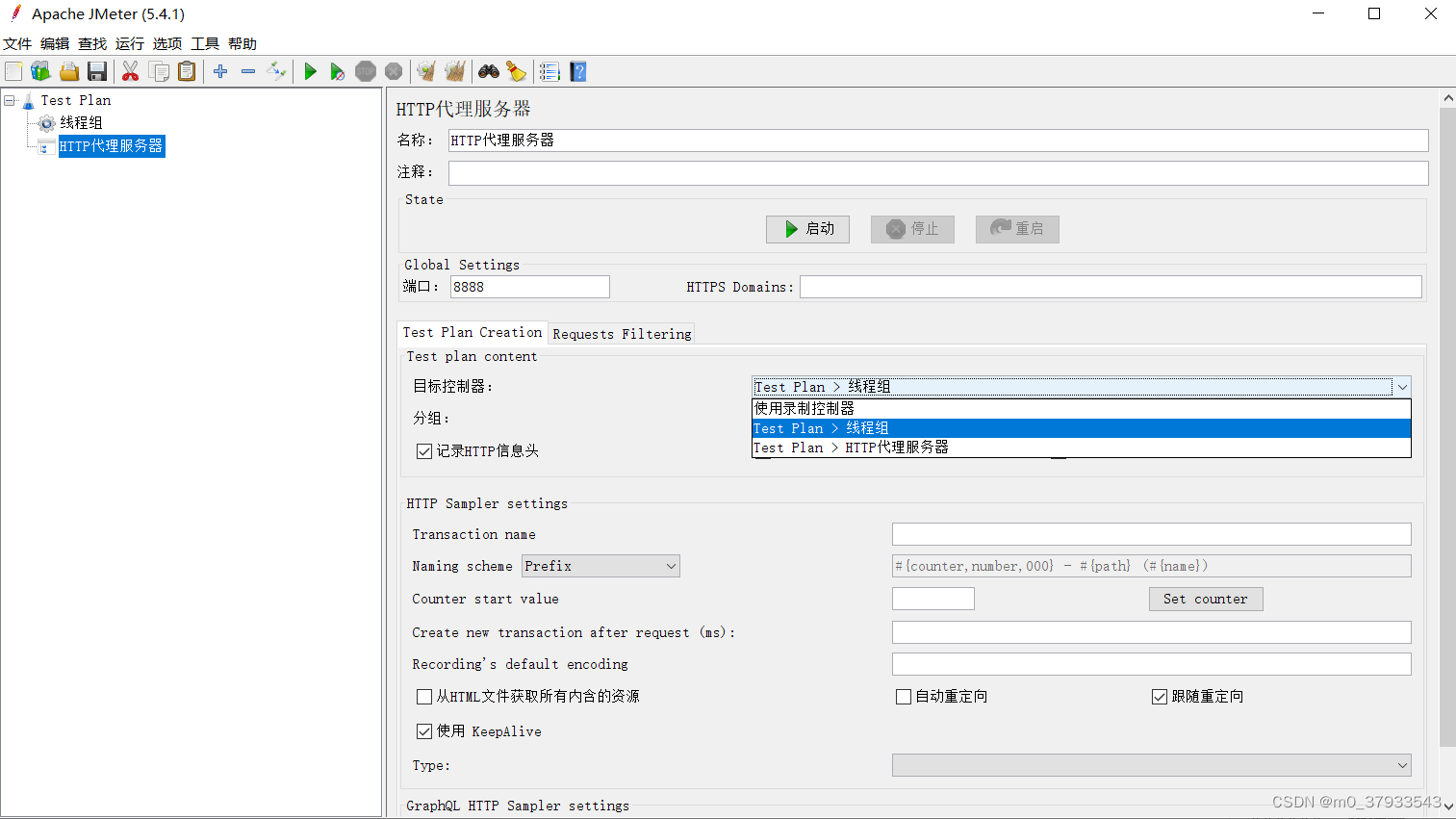
Task: Open the Templates icon in toolbar
Action: (x=40, y=71)
